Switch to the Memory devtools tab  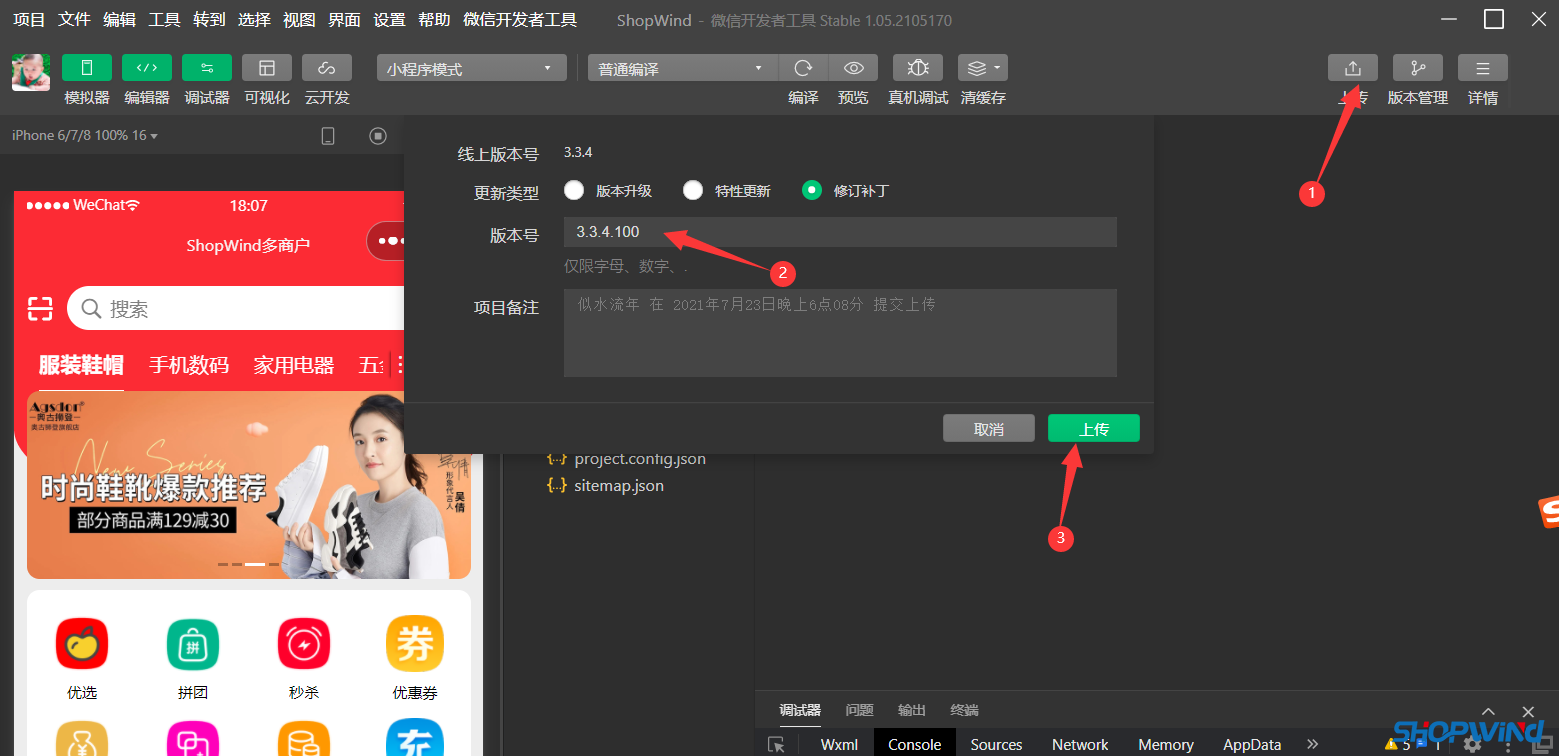(x=1166, y=744)
